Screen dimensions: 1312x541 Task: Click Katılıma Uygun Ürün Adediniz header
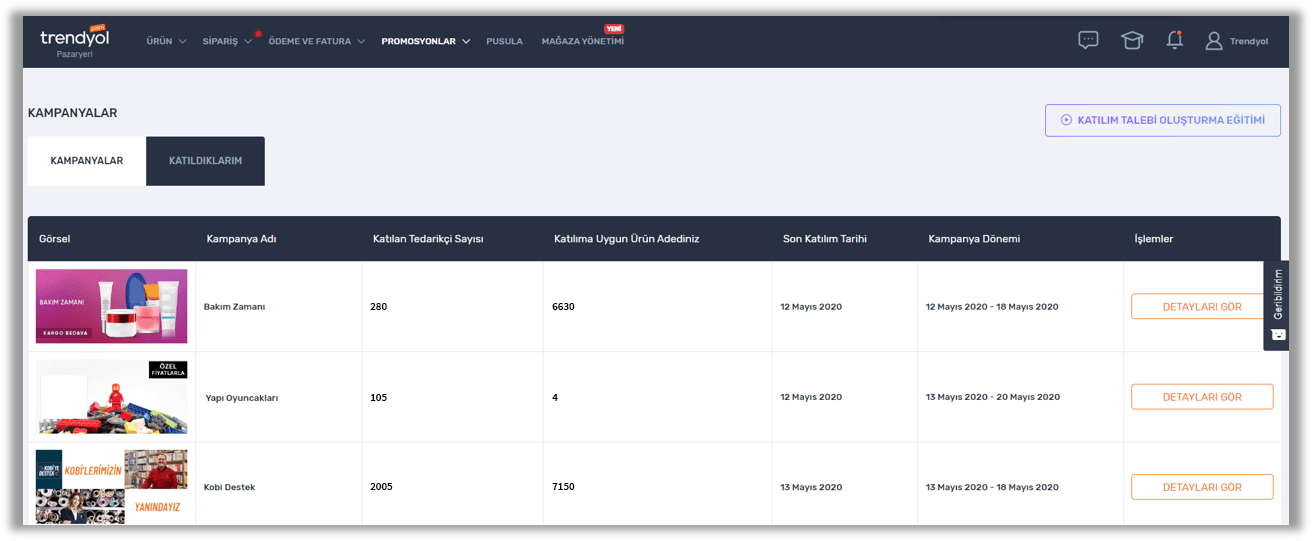coord(626,239)
